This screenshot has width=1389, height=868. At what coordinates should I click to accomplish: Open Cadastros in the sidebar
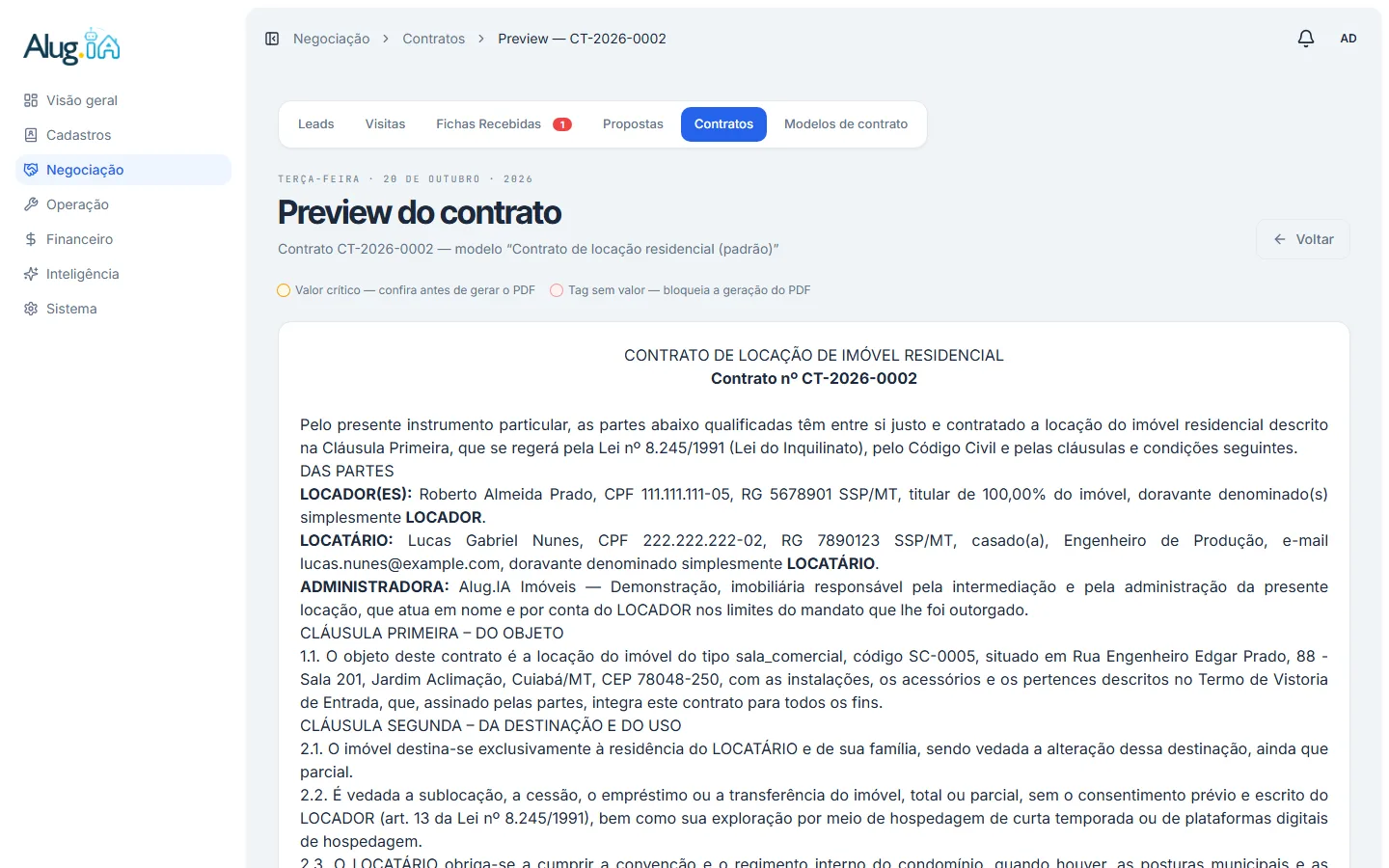[123, 135]
